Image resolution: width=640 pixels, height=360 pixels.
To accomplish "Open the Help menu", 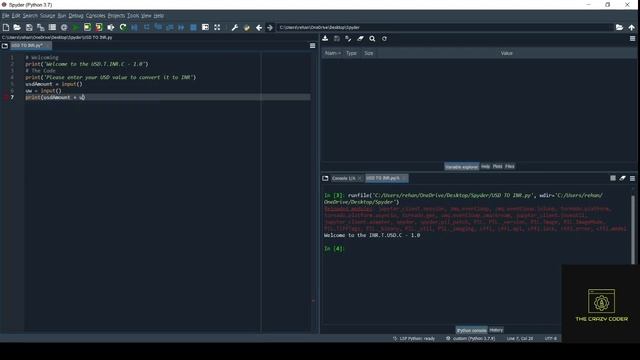I will pos(159,16).
